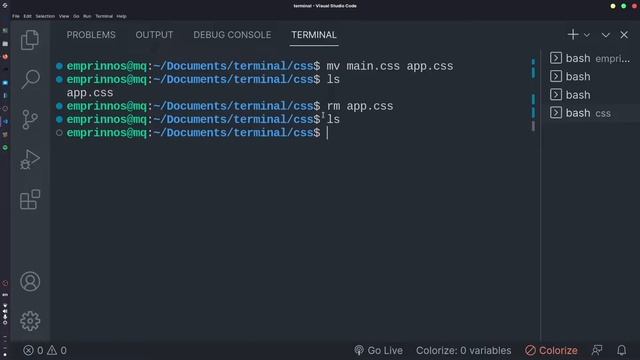Viewport: 640px width, 360px height.
Task: Select the 'bash css' terminal entry
Action: (x=590, y=113)
